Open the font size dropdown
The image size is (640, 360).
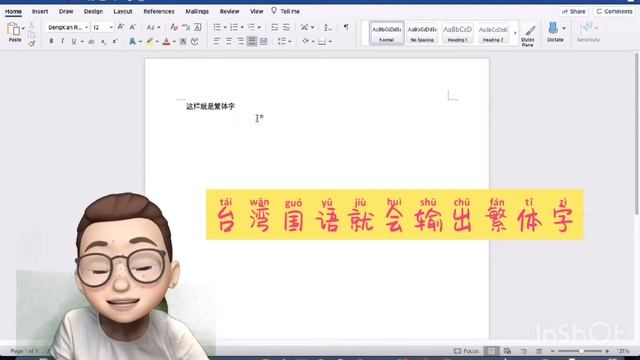coord(111,28)
